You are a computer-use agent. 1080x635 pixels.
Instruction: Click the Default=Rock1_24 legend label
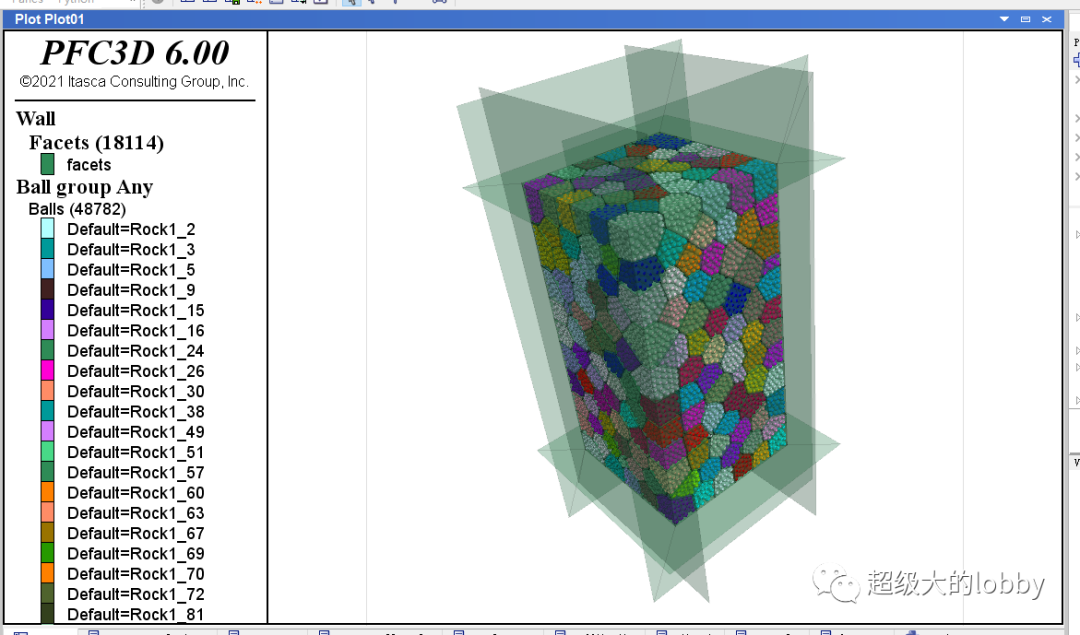pos(136,351)
